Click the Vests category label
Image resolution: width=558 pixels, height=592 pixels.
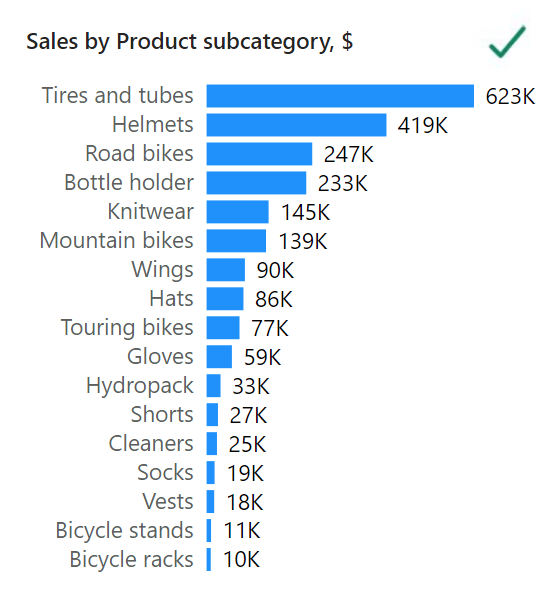pyautogui.click(x=168, y=502)
